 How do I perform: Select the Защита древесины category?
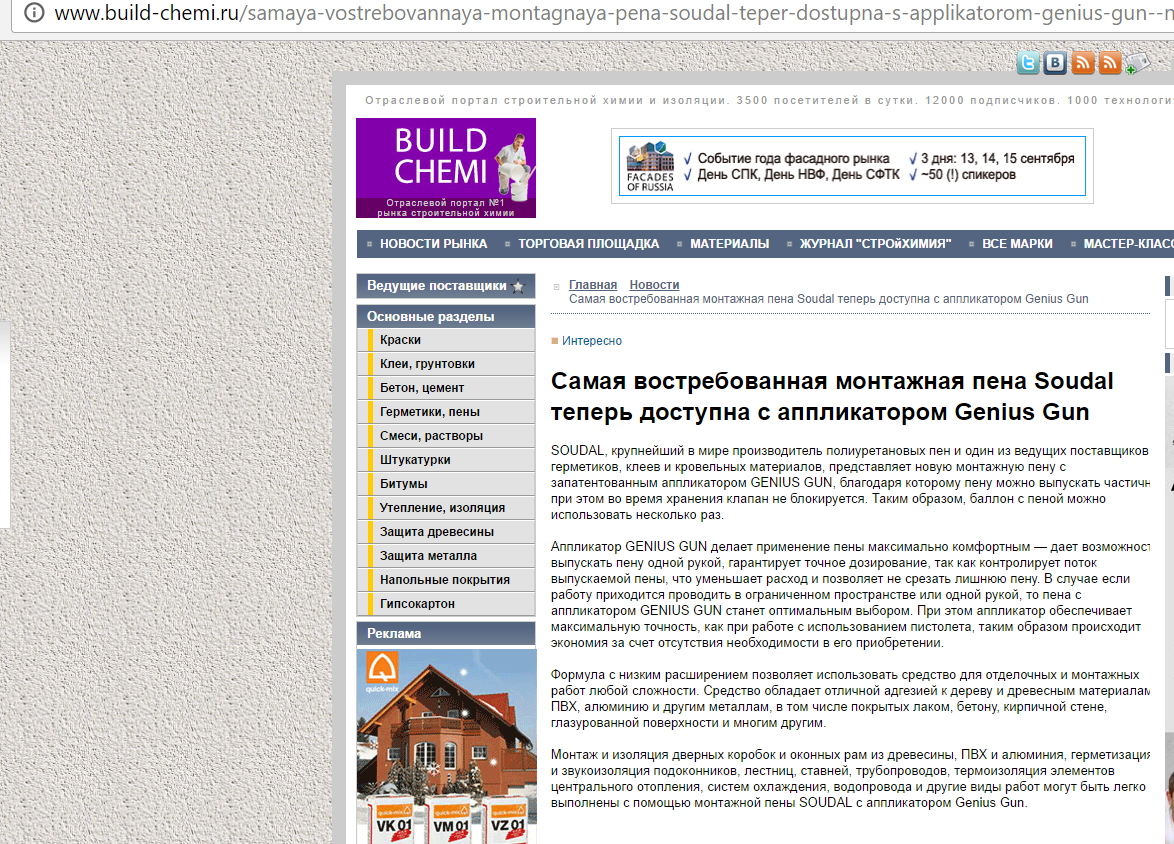click(446, 532)
